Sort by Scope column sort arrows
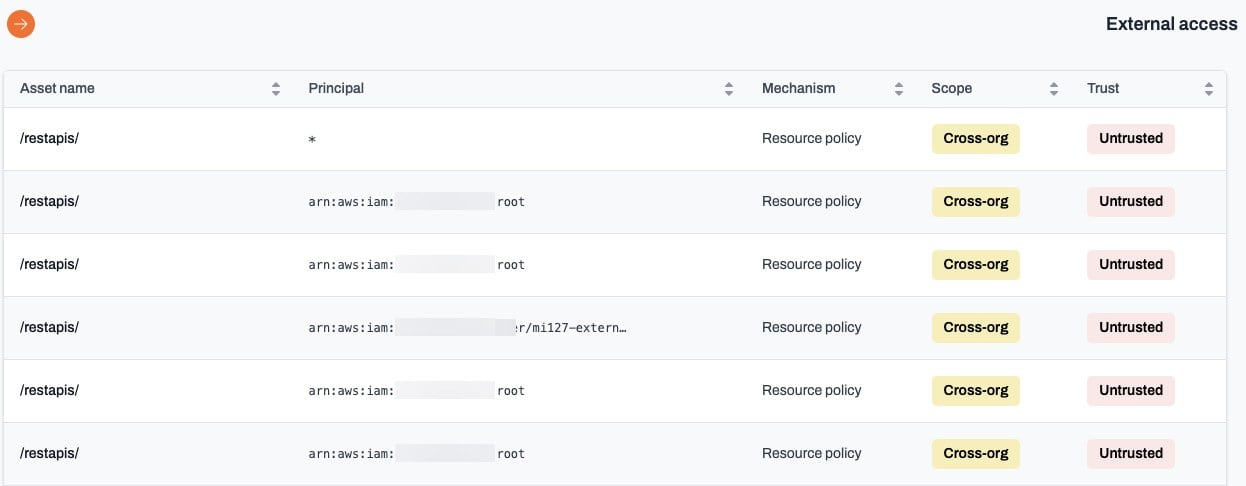This screenshot has width=1246, height=486. click(1054, 89)
